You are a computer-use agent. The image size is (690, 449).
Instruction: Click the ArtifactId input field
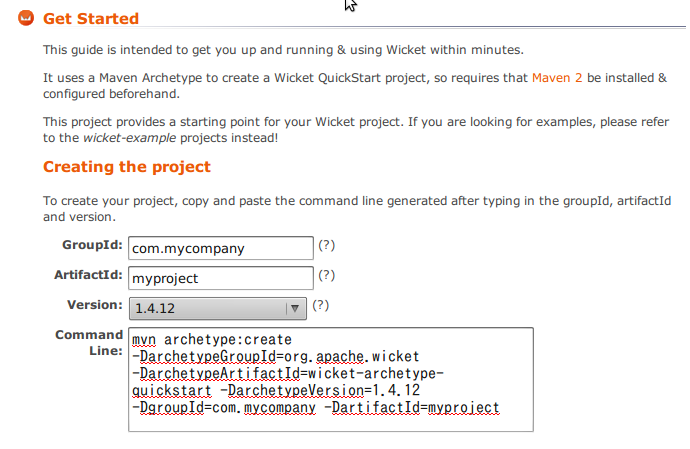pyautogui.click(x=221, y=278)
